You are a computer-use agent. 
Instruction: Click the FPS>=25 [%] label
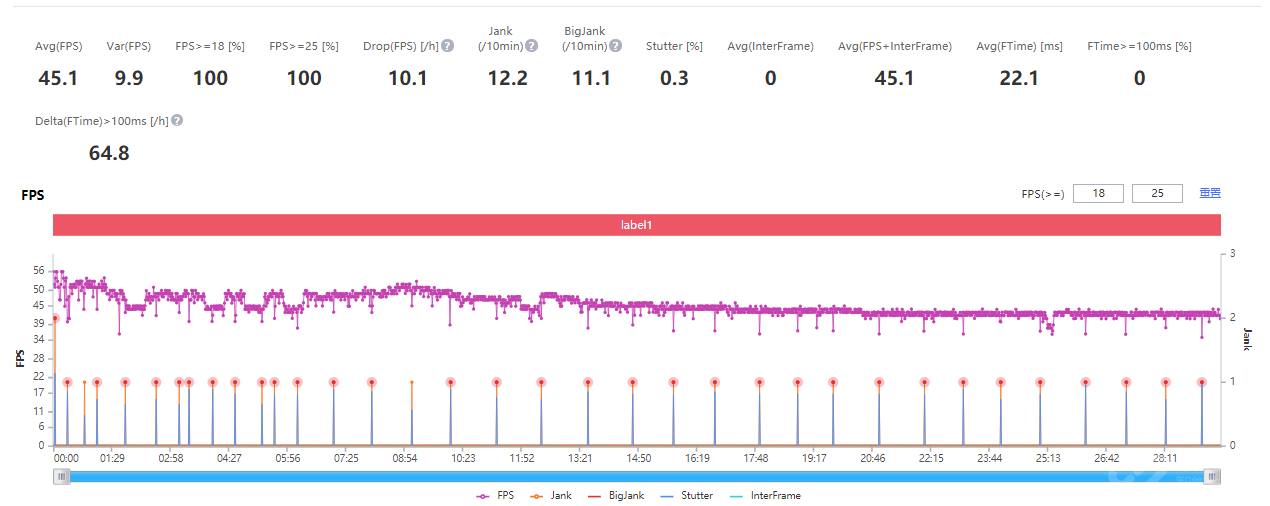click(304, 46)
